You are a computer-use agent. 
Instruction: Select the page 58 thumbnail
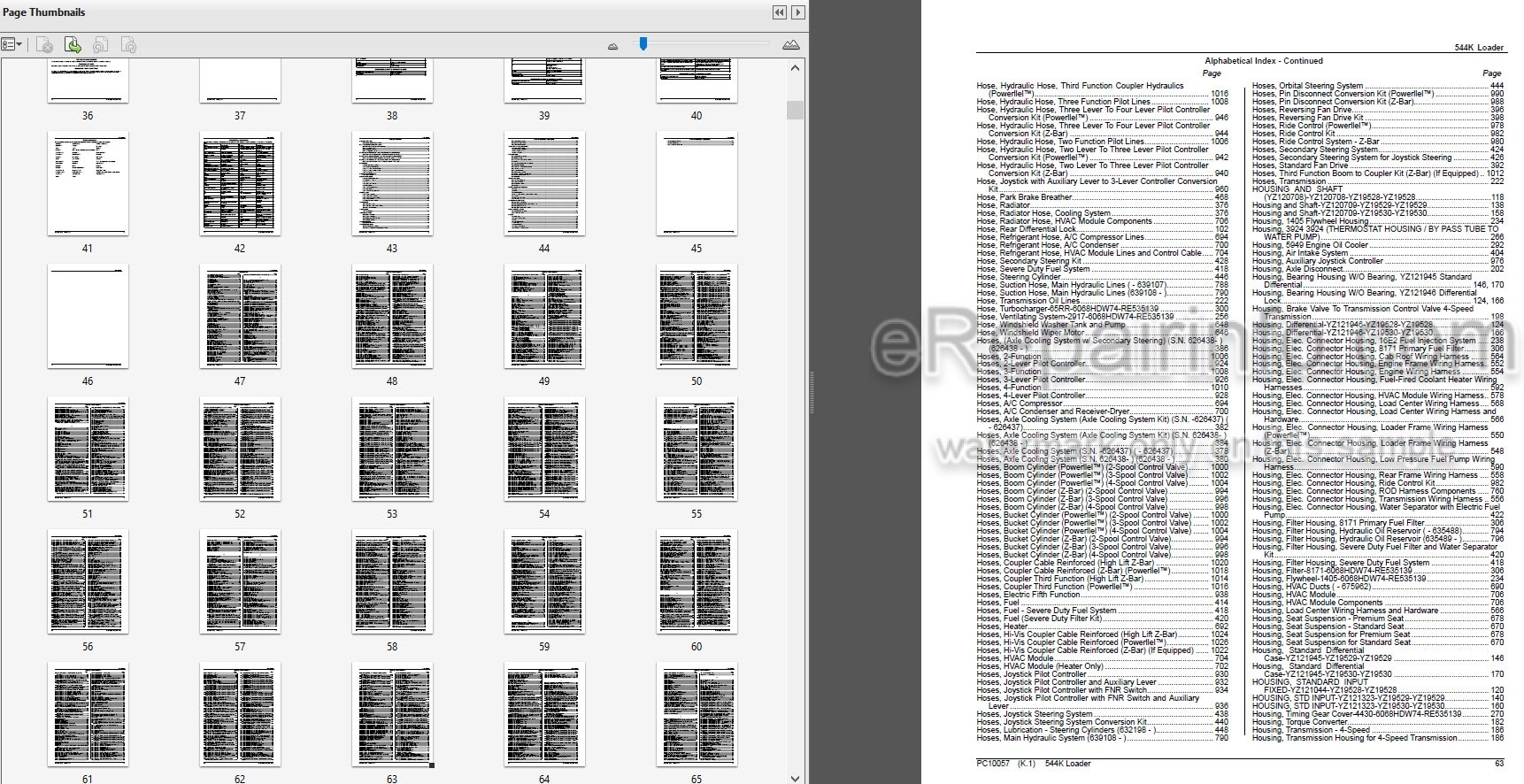coord(392,582)
